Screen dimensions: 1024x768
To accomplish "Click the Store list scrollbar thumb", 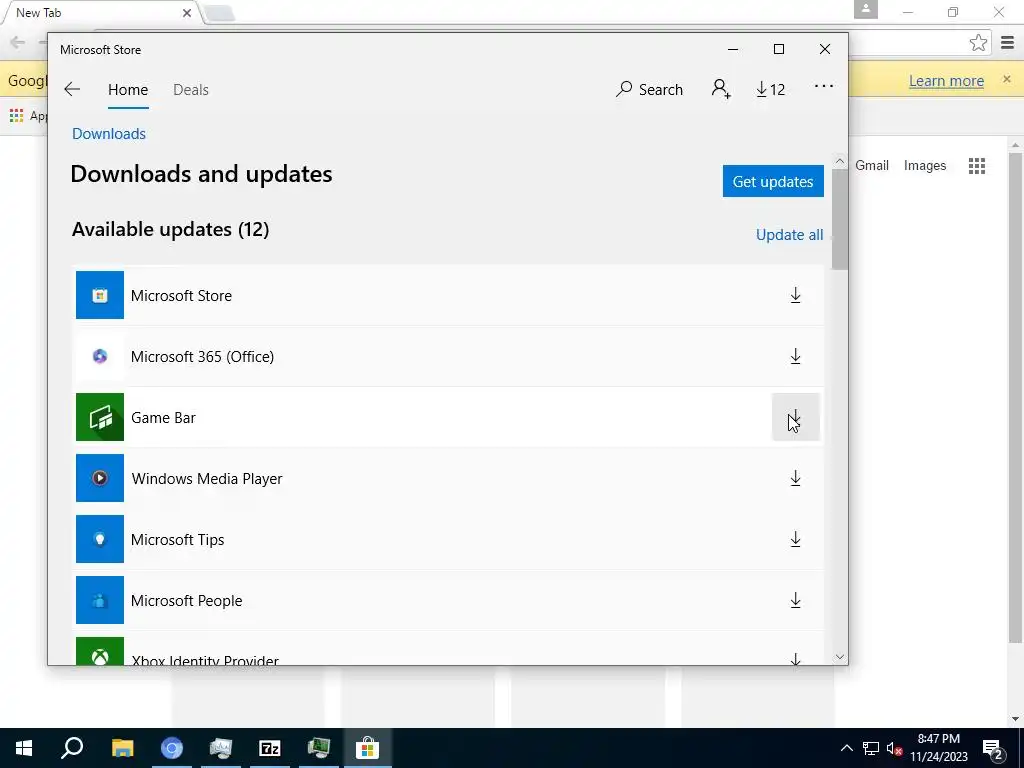I will [x=840, y=219].
